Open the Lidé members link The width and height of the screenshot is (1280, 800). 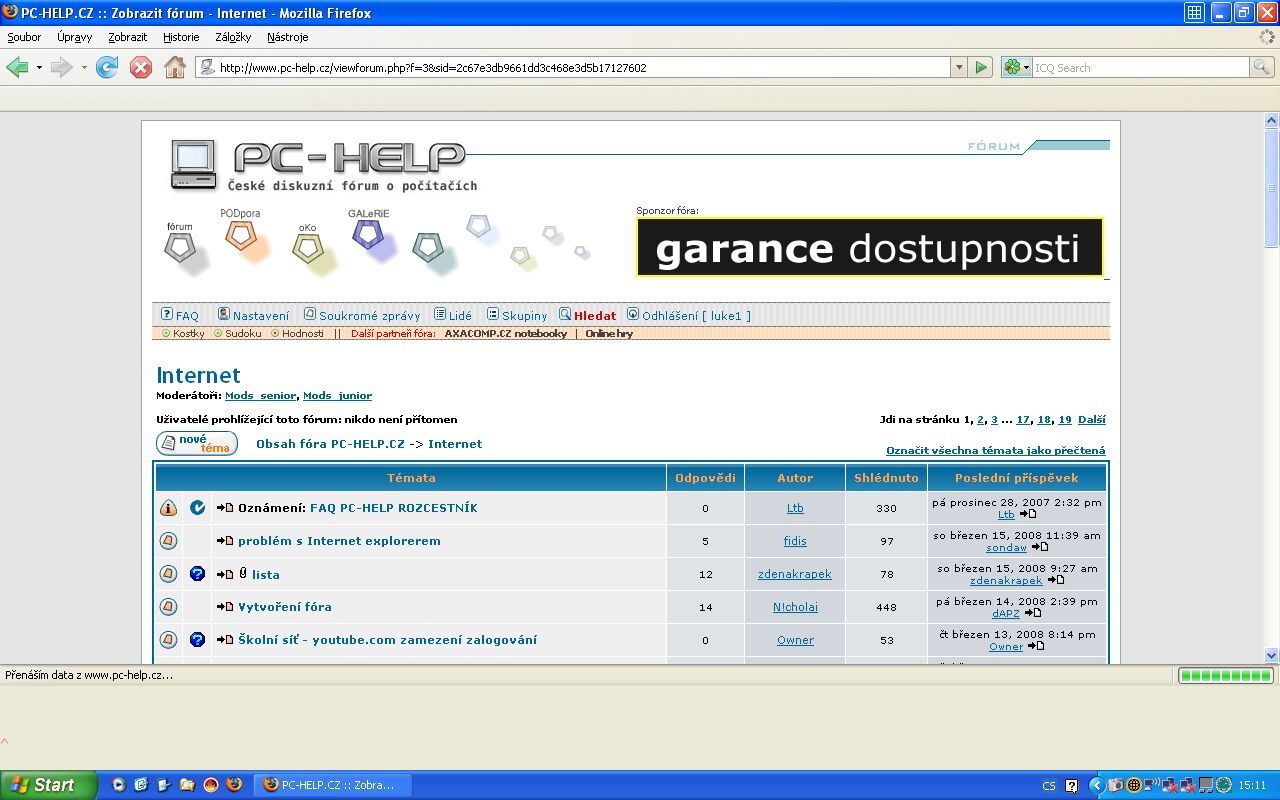click(x=460, y=316)
